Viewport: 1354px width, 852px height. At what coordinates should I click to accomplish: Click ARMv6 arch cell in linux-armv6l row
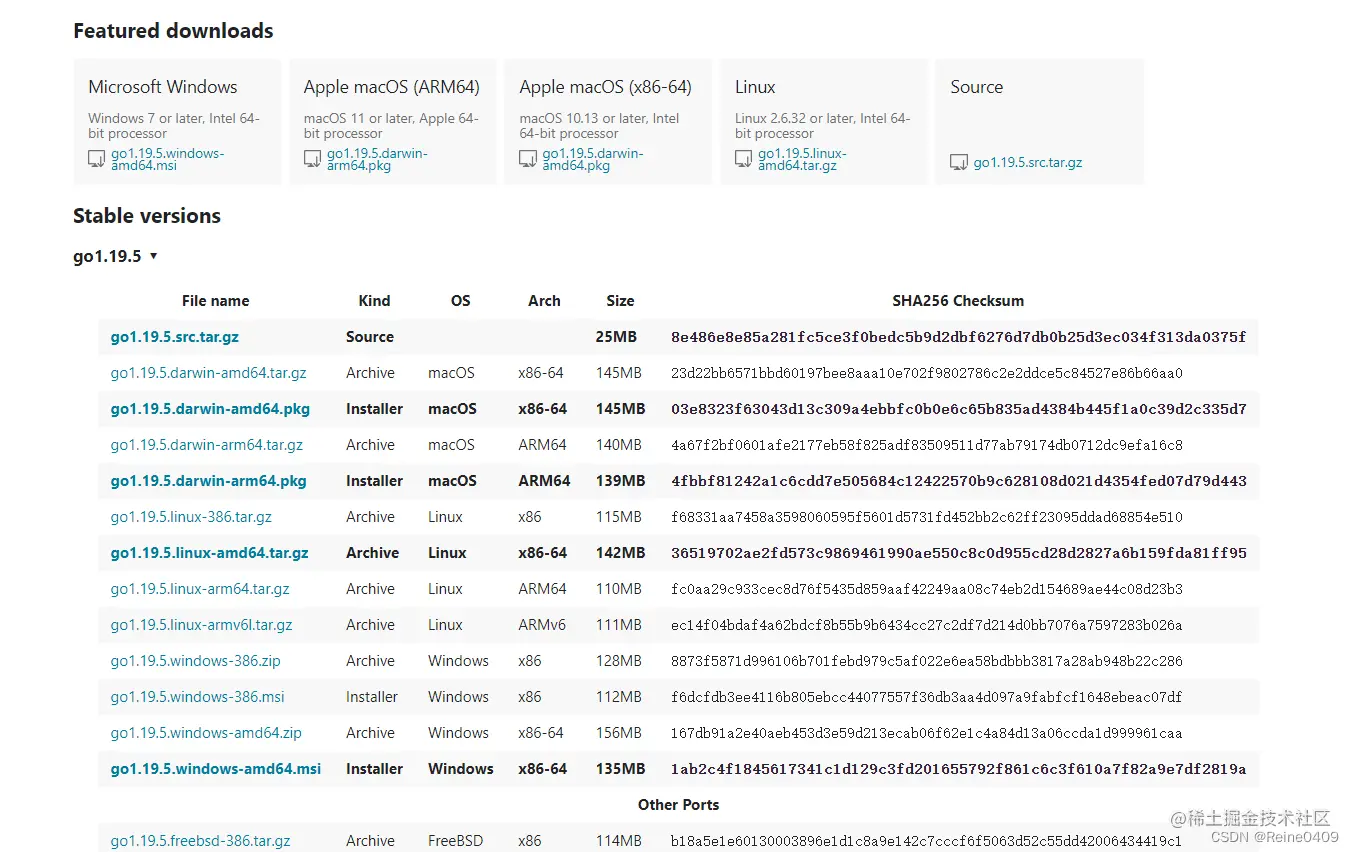[x=542, y=625]
